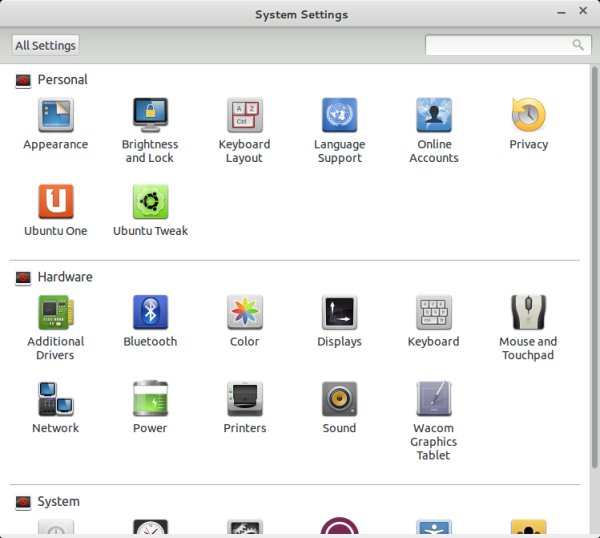Minimize the System Settings window

tap(561, 13)
